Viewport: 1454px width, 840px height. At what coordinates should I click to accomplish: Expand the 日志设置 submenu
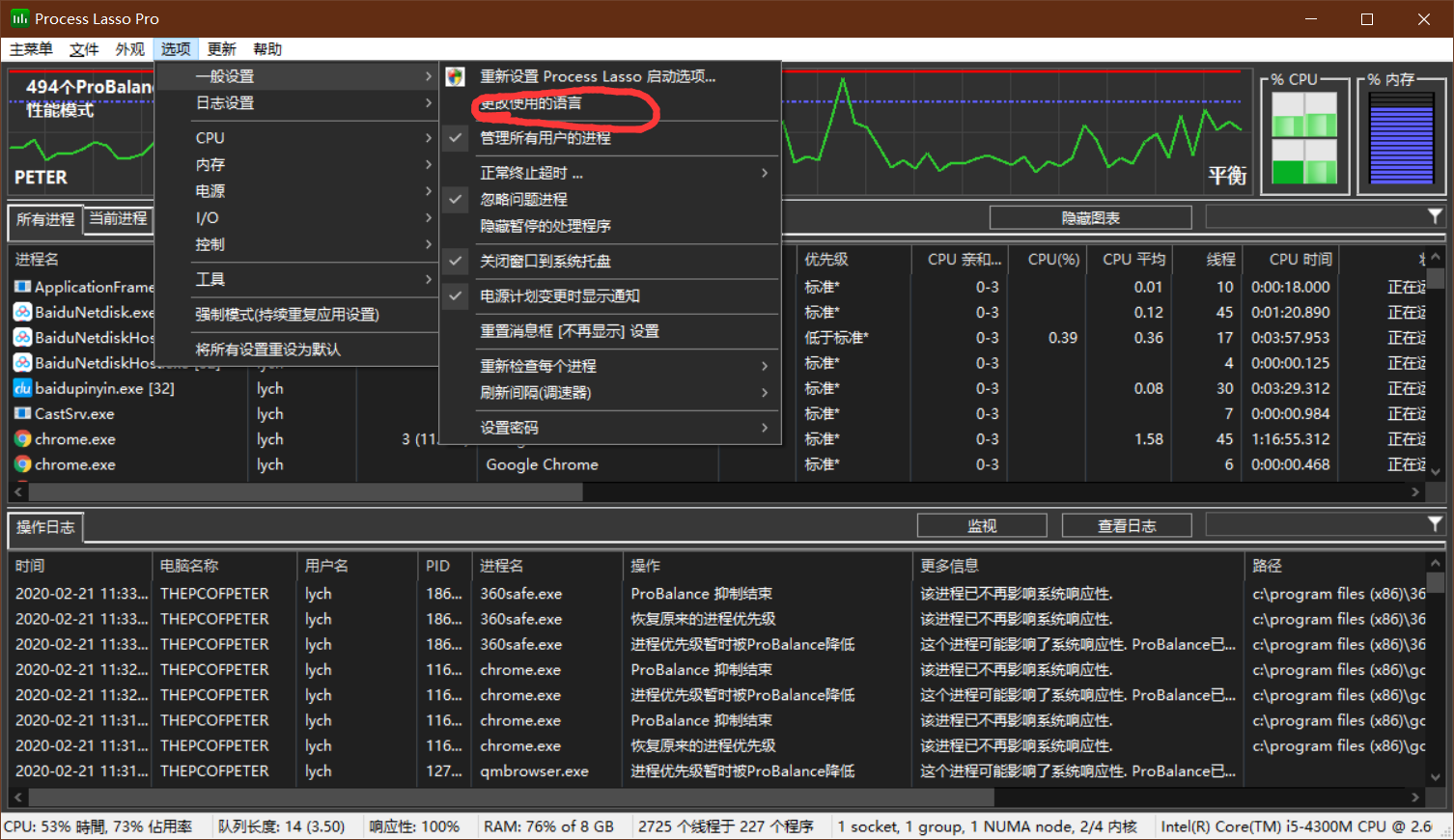(296, 103)
